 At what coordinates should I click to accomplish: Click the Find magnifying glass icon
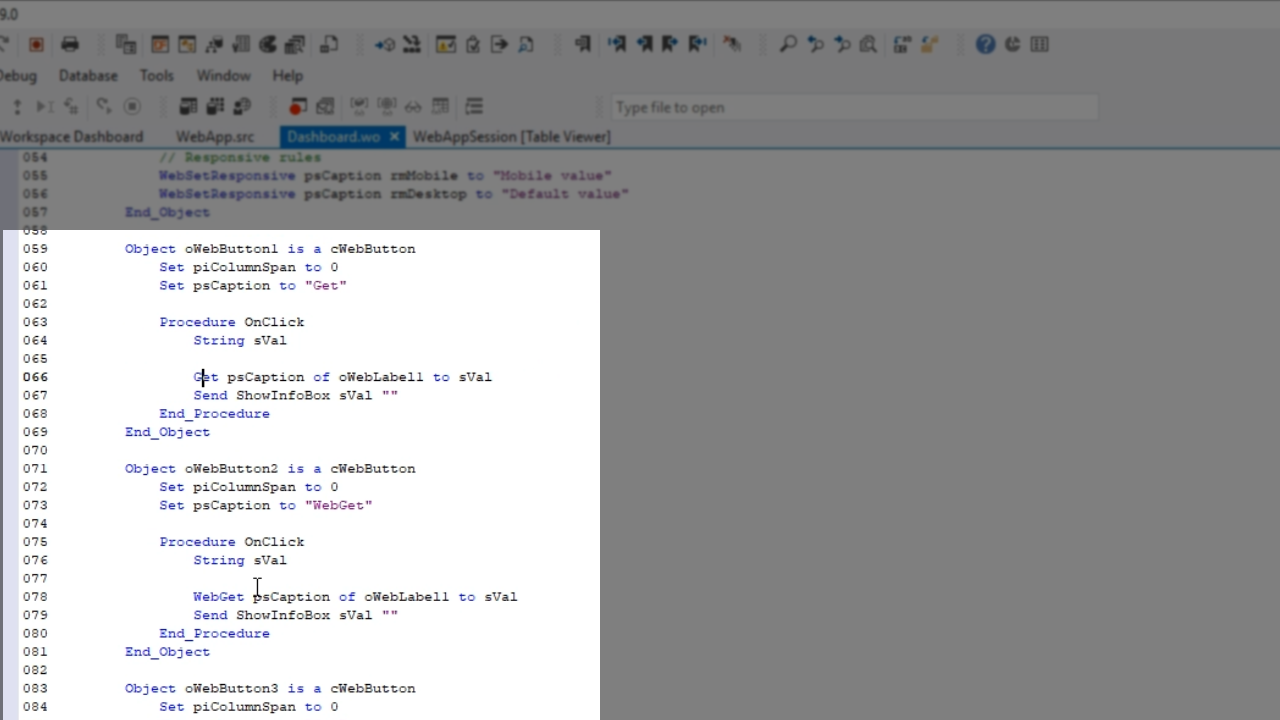[x=788, y=44]
